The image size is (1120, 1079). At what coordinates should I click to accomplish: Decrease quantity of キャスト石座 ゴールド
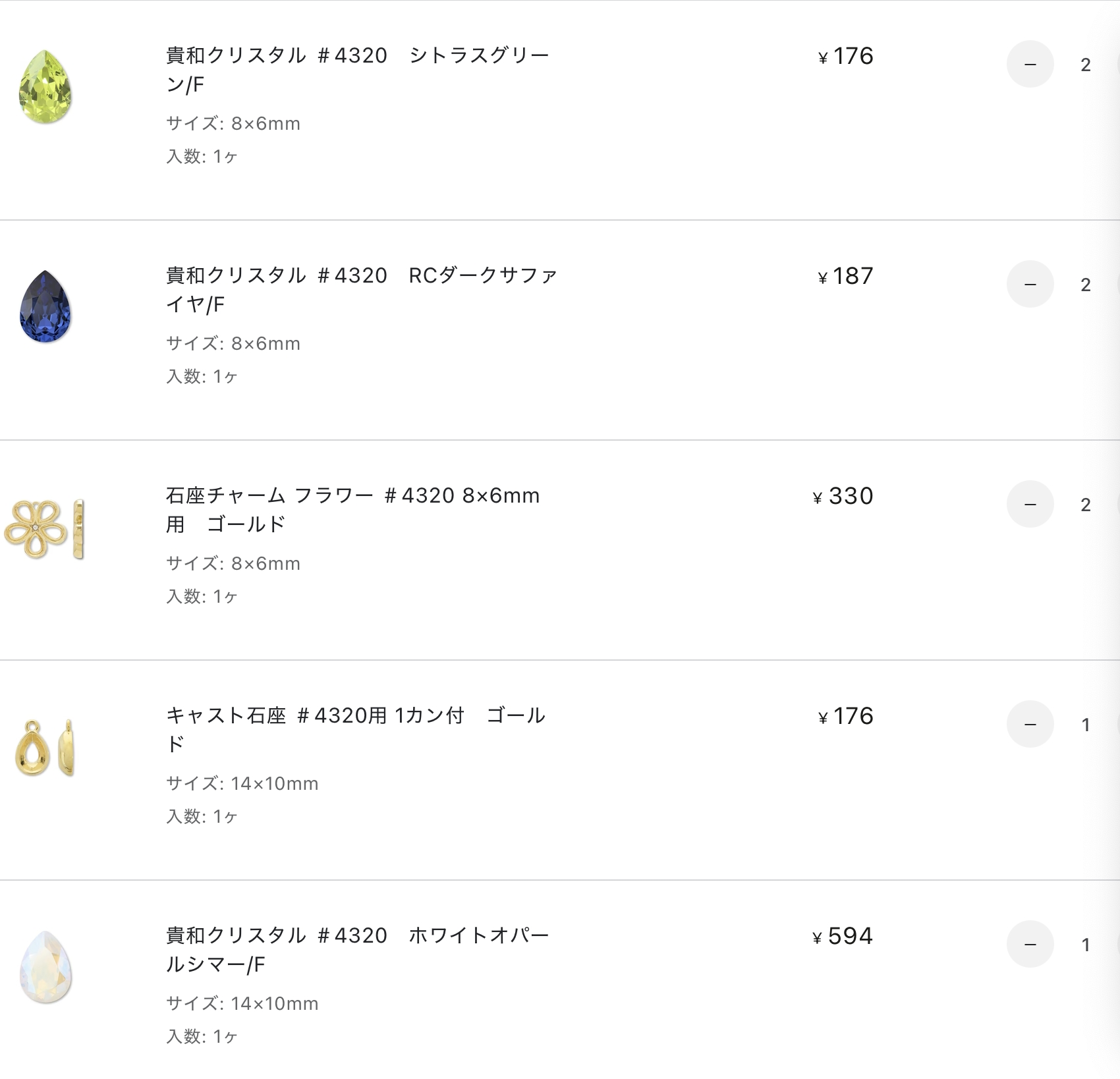[x=1030, y=724]
